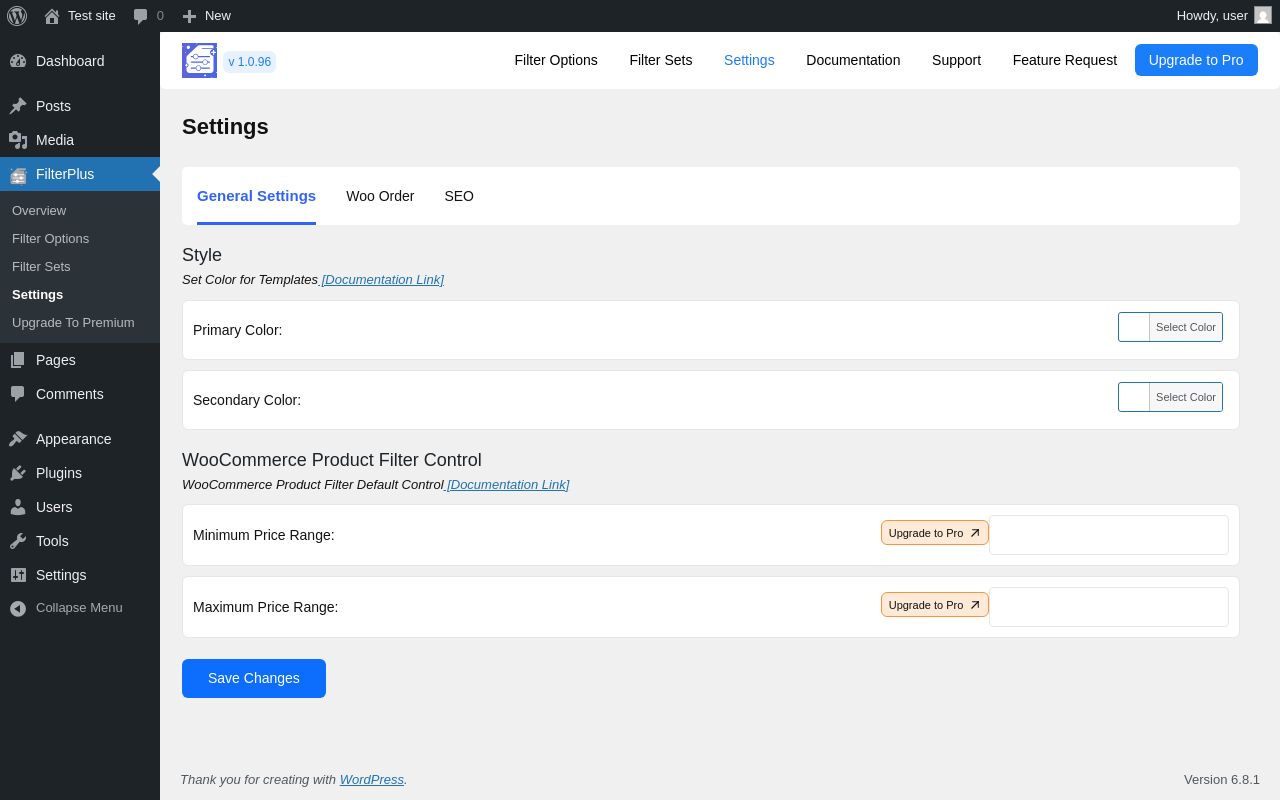Switch to the SEO tab
The image size is (1280, 800).
(x=459, y=196)
